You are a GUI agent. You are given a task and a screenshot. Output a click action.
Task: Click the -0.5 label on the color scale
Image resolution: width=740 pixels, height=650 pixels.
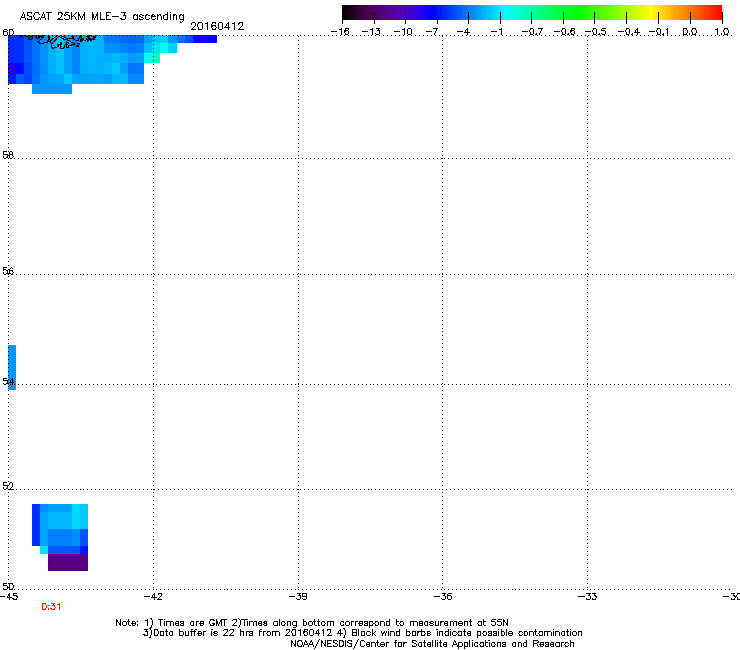click(596, 32)
